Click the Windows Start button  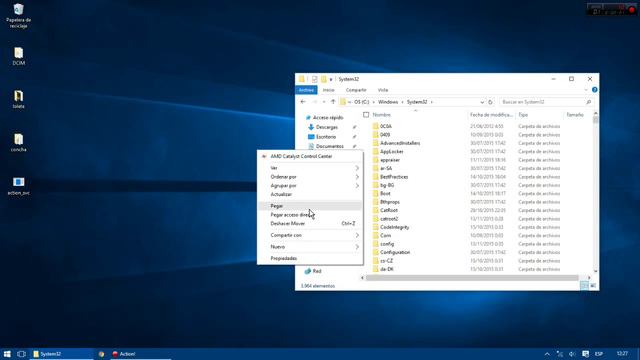[x=7, y=354]
